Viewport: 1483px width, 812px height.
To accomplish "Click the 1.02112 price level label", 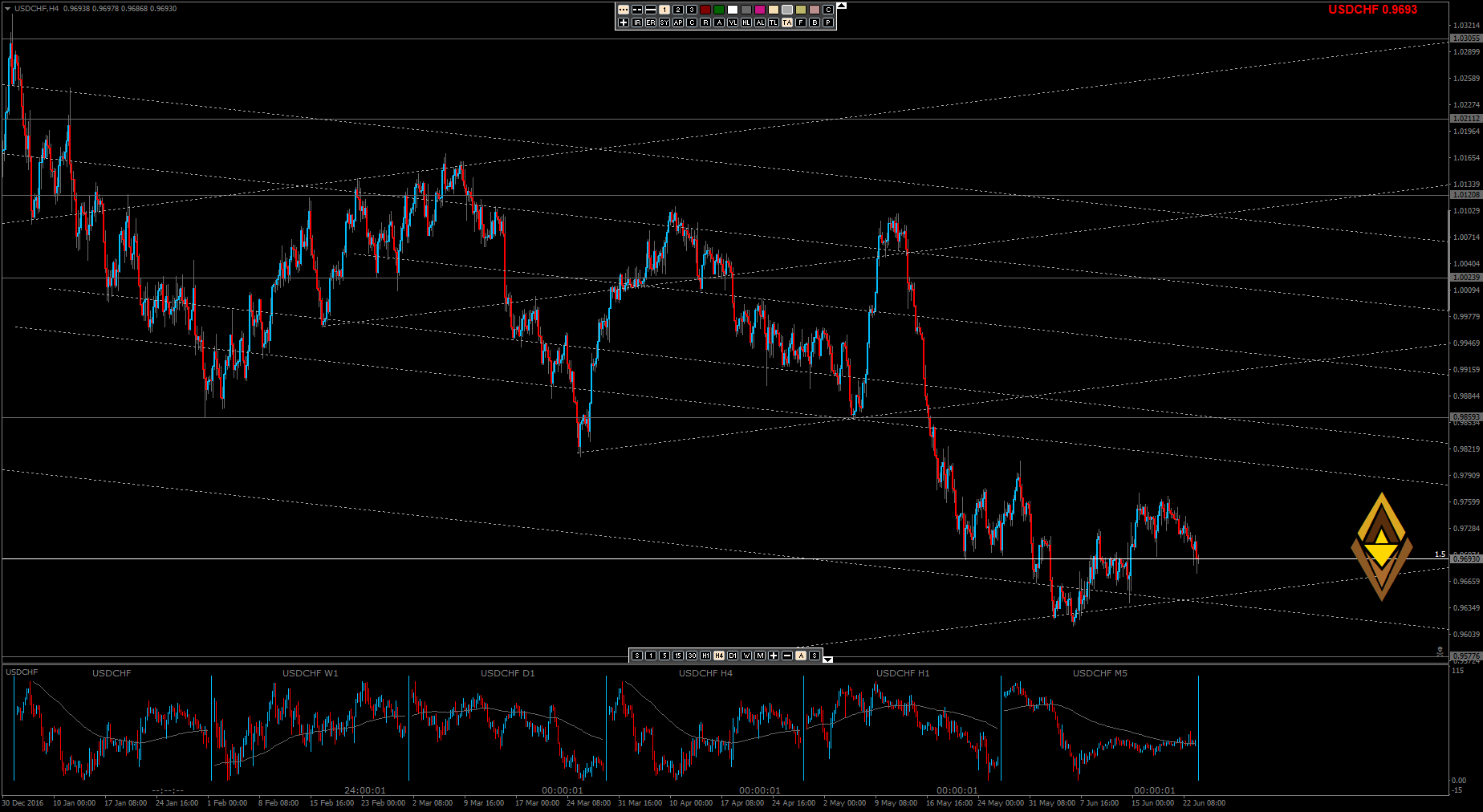I will tap(1465, 119).
